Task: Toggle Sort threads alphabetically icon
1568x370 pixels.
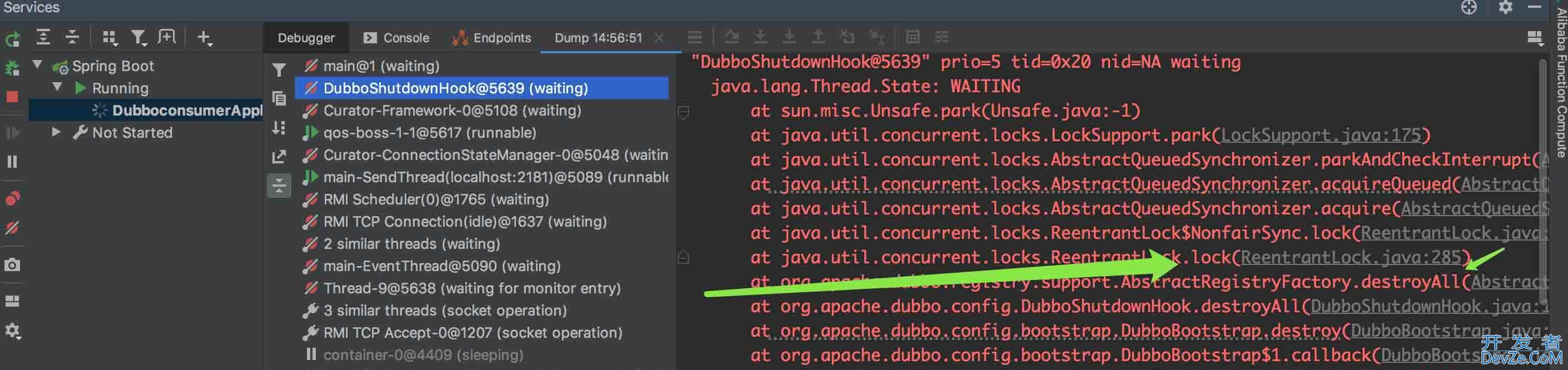Action: [279, 128]
